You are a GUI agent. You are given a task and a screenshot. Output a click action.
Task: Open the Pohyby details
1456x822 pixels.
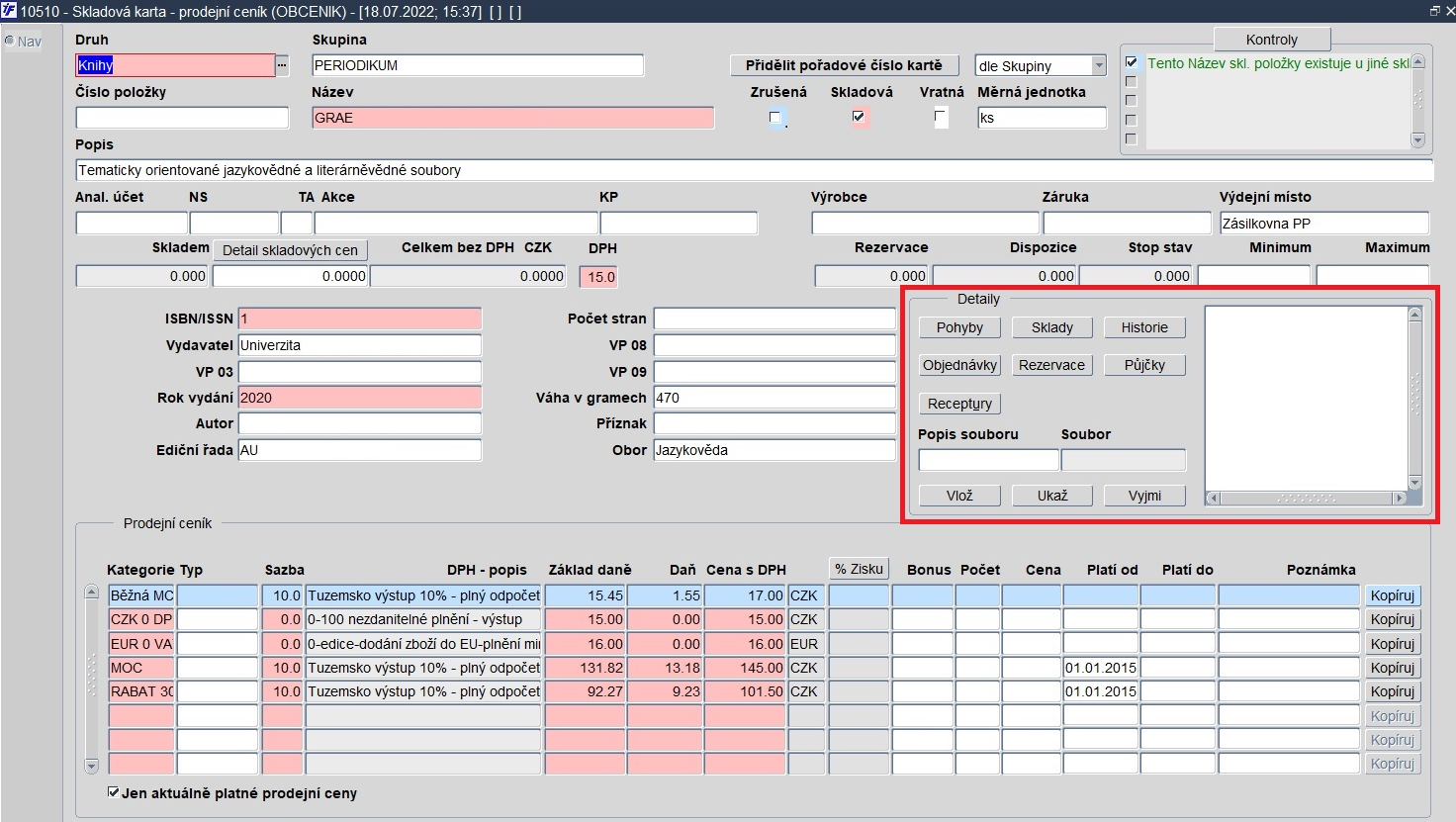[x=959, y=327]
